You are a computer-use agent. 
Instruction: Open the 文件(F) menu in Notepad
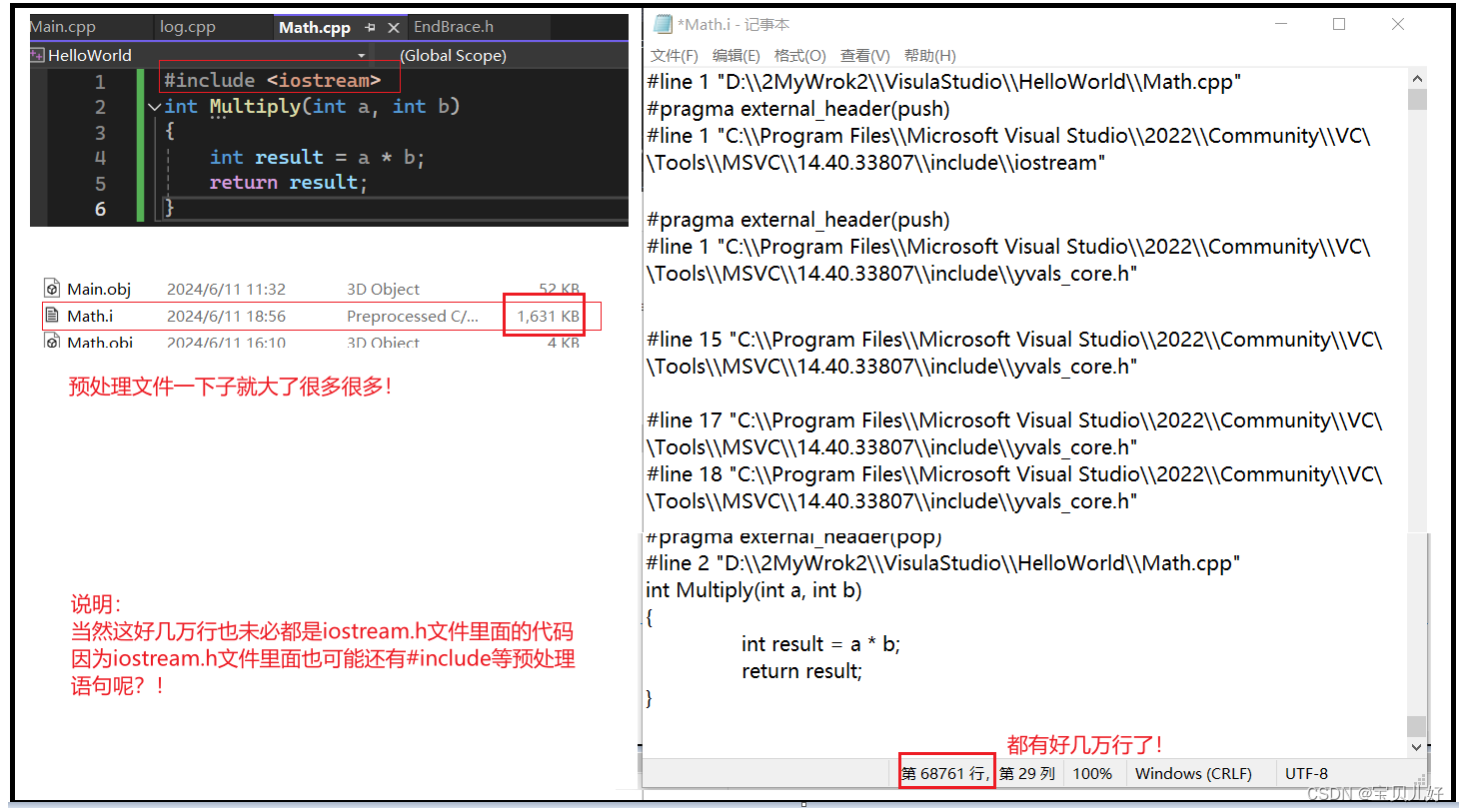pyautogui.click(x=675, y=56)
